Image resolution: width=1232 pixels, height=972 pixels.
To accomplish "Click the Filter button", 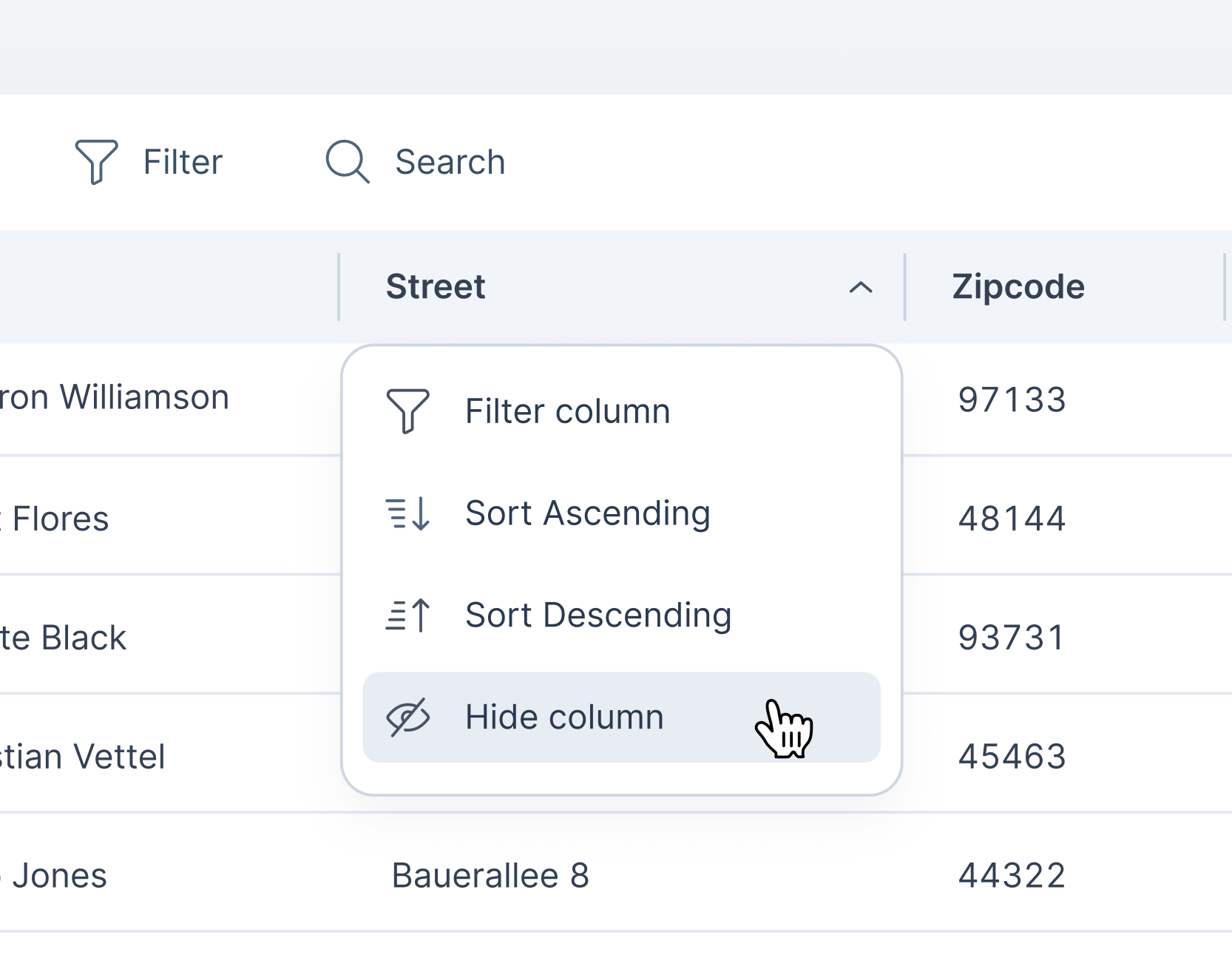I will pos(149,161).
